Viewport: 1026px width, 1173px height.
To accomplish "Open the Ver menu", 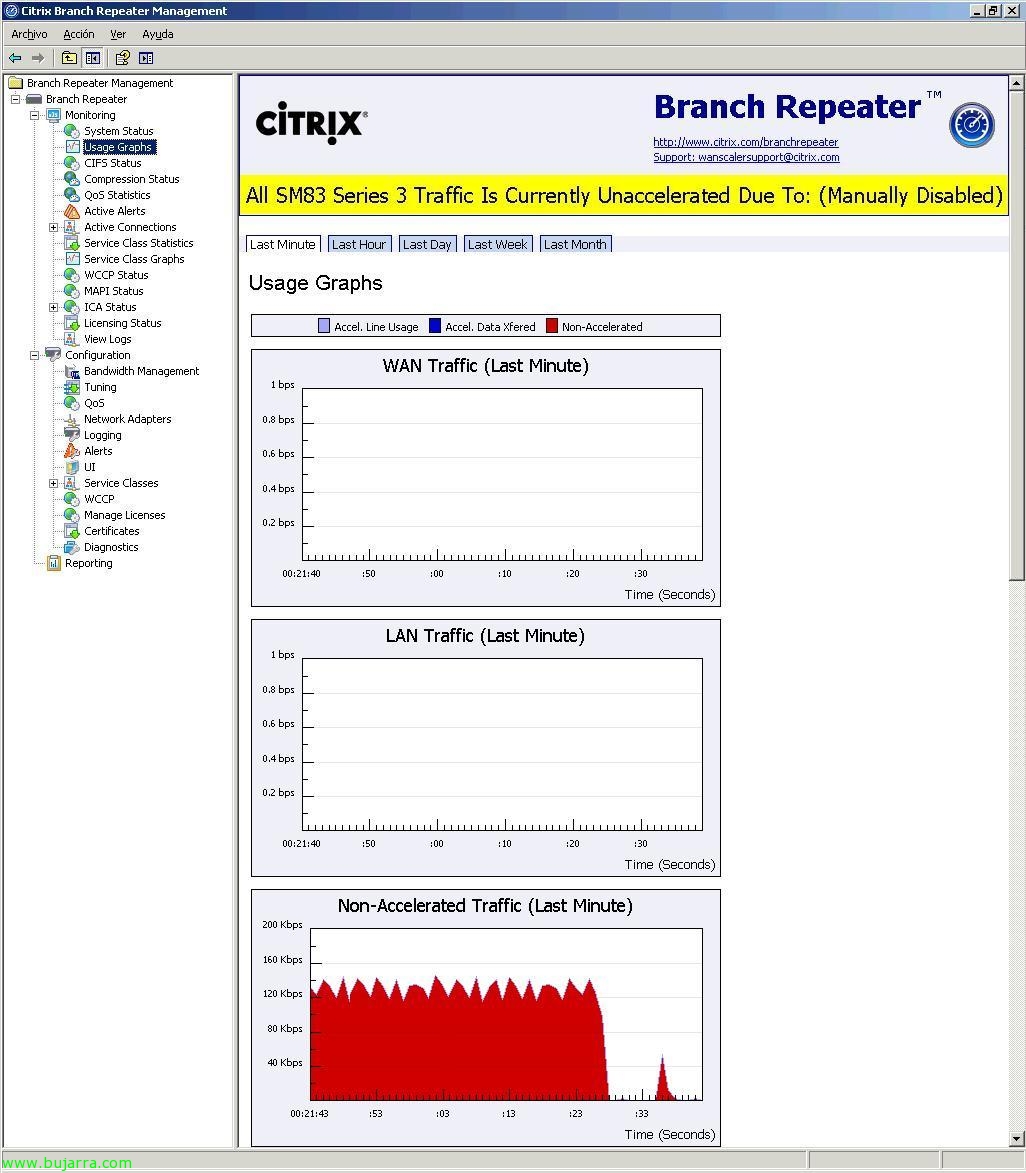I will pyautogui.click(x=117, y=34).
